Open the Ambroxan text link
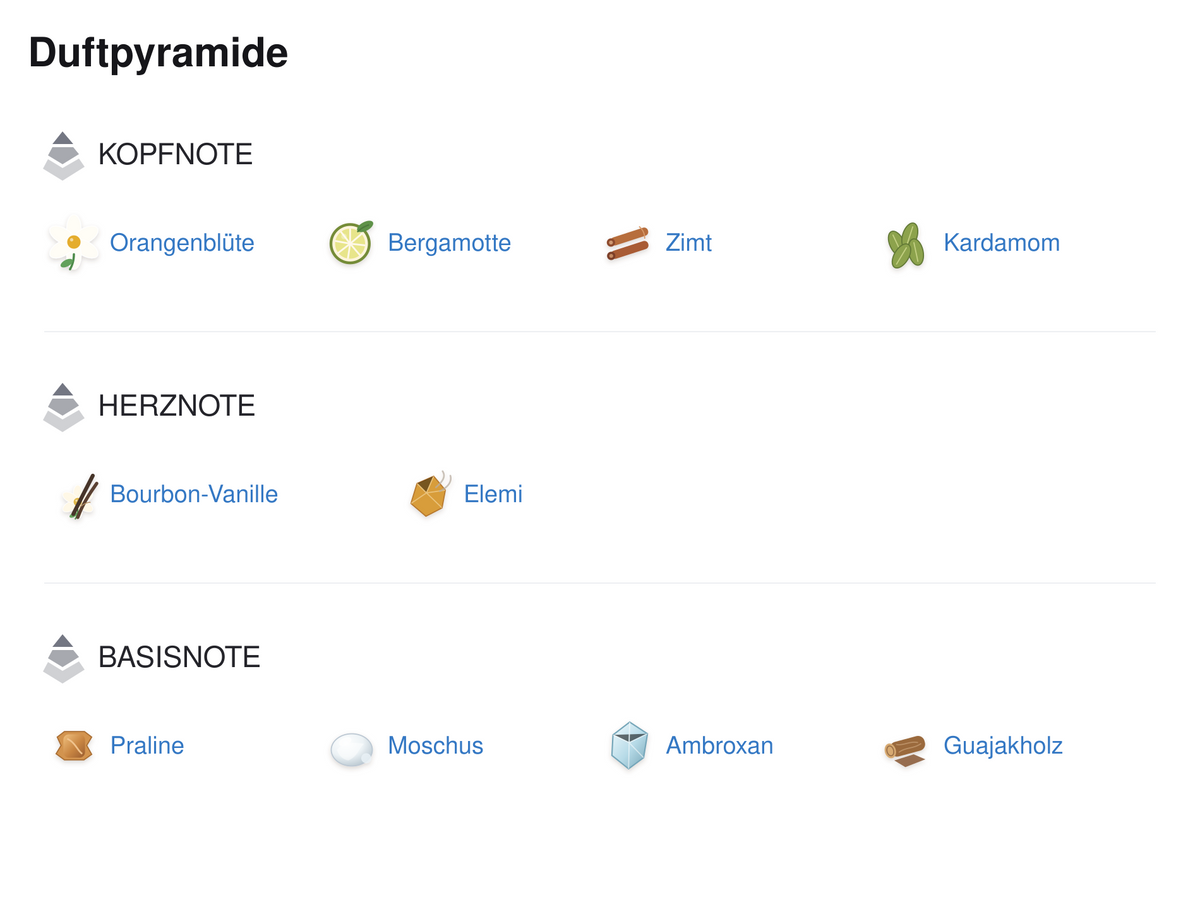This screenshot has width=1200, height=916. 719,746
